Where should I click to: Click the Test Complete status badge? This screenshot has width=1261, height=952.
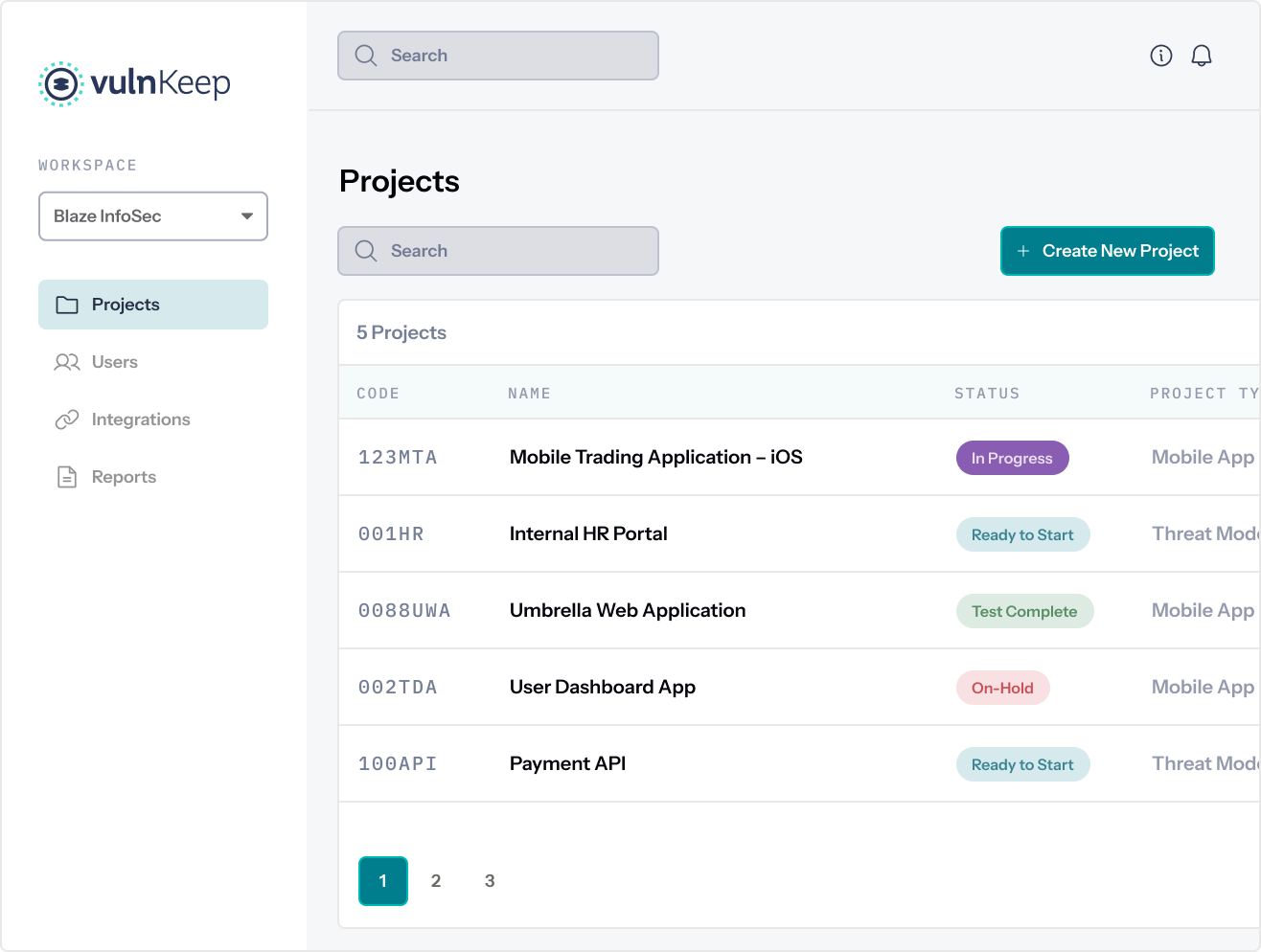pyautogui.click(x=1025, y=611)
